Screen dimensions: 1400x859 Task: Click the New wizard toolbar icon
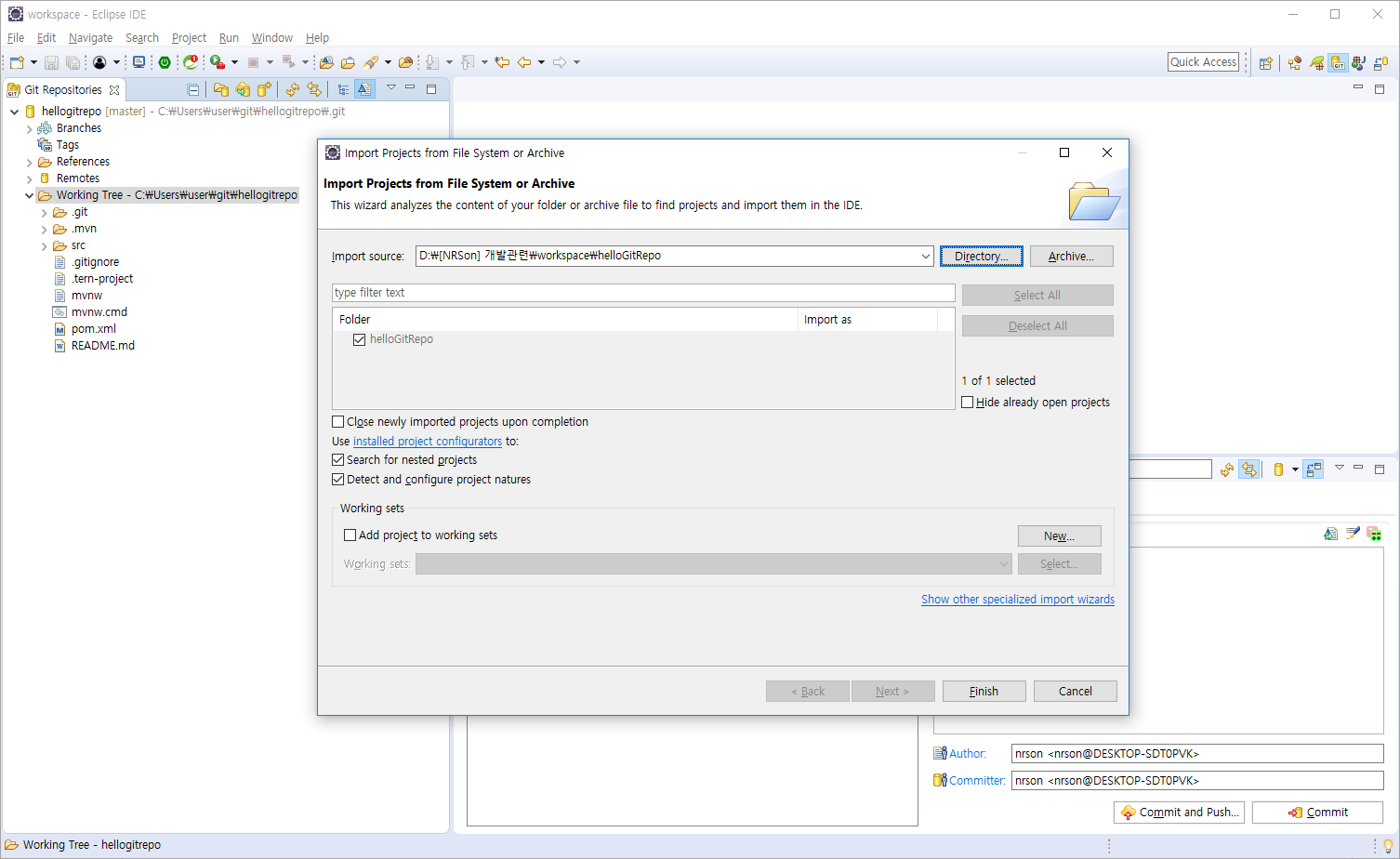(x=17, y=62)
